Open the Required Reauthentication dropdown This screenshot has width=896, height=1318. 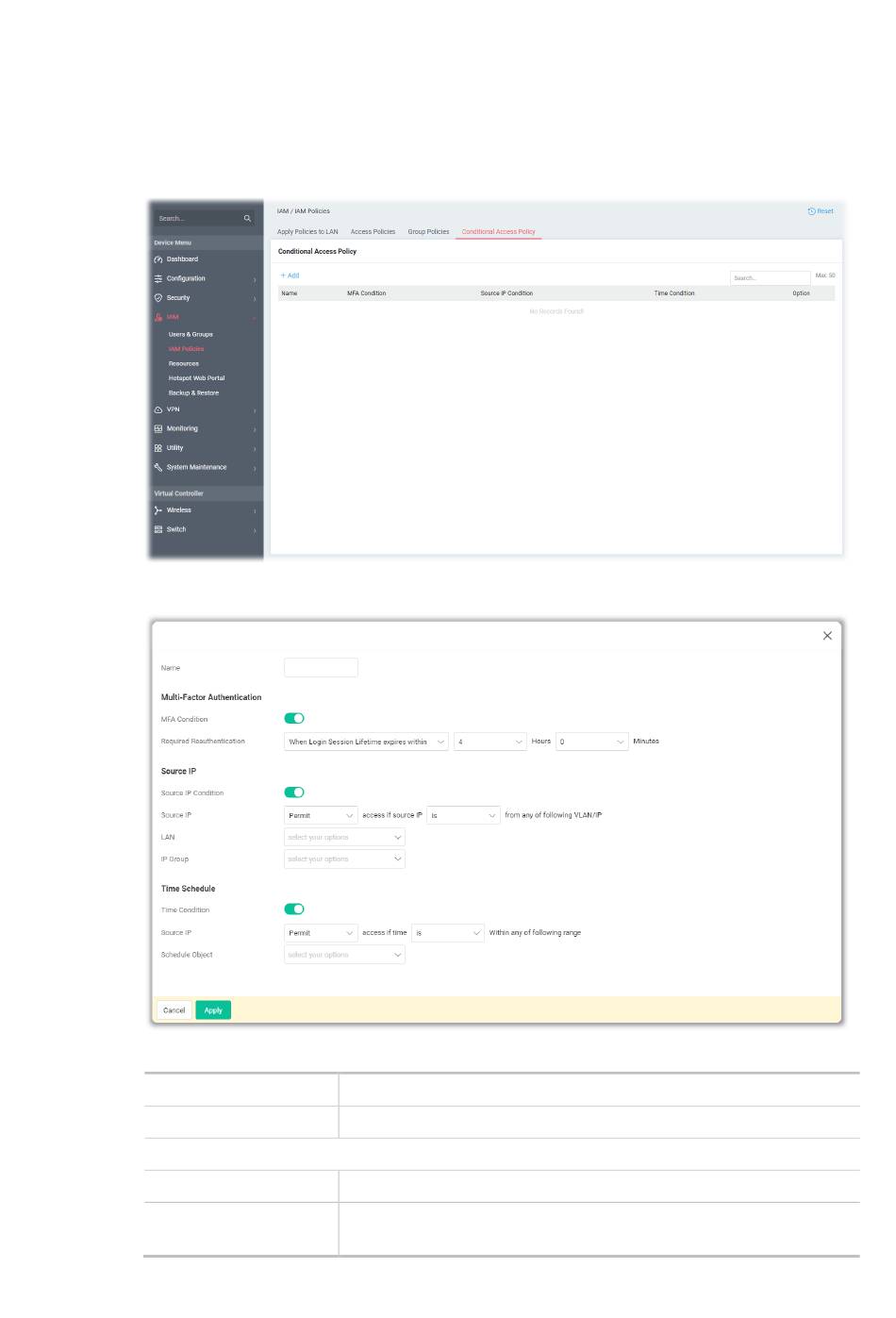(x=366, y=742)
